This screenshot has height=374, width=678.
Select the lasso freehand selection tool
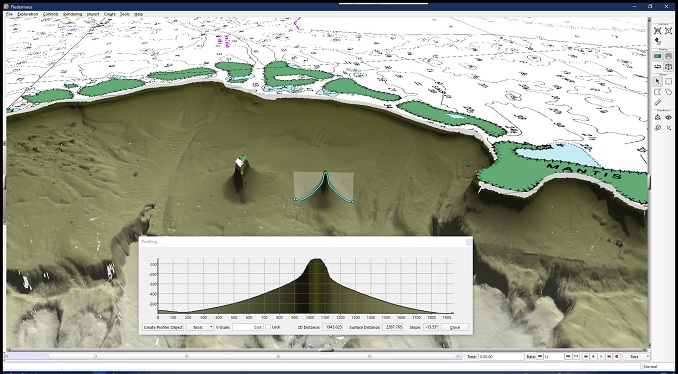pos(668,92)
